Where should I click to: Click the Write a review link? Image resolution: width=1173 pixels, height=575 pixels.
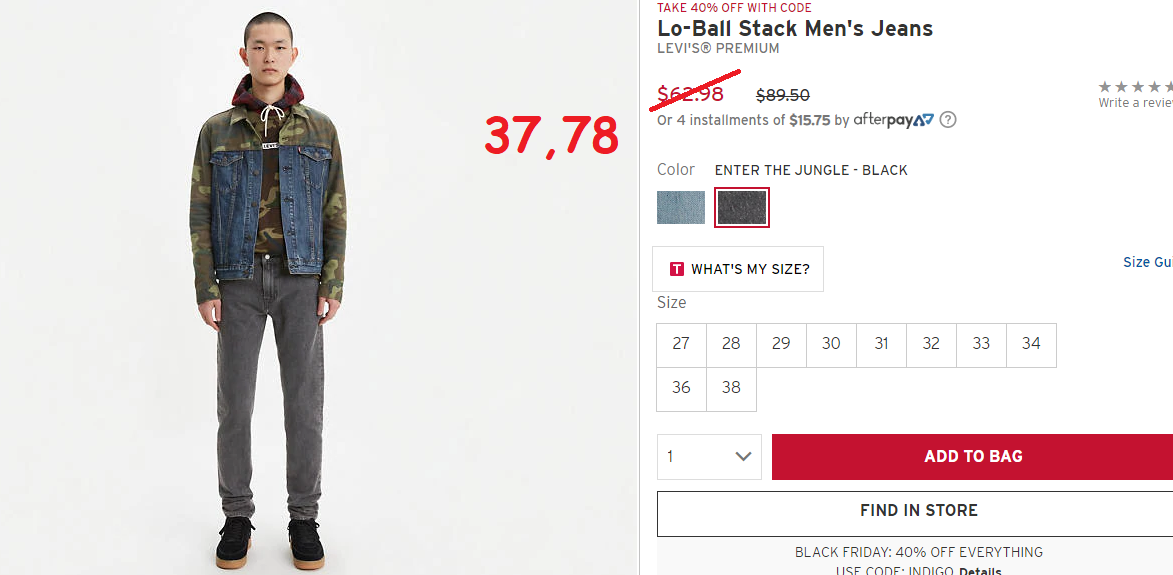click(1135, 103)
